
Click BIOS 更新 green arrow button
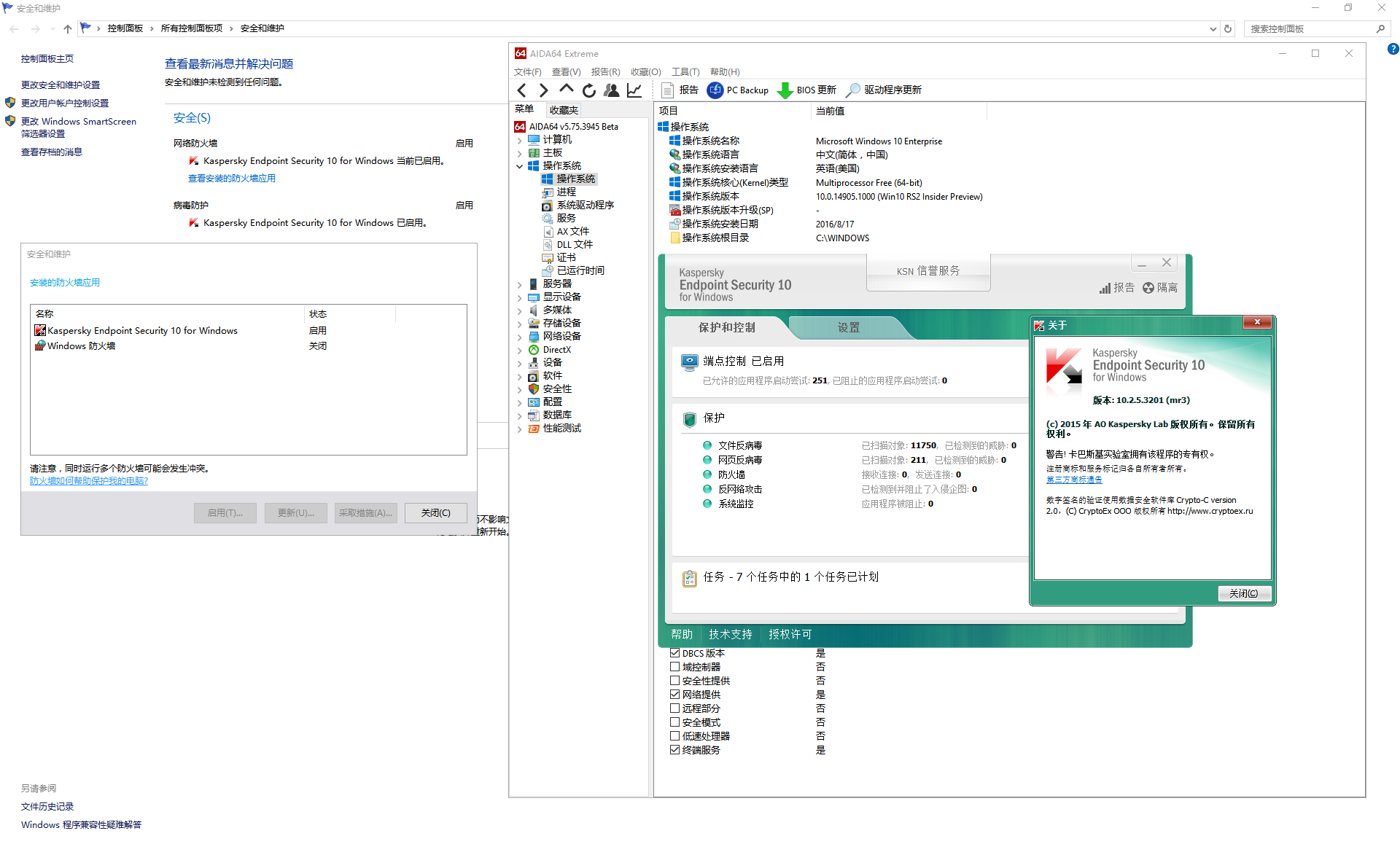pos(806,90)
